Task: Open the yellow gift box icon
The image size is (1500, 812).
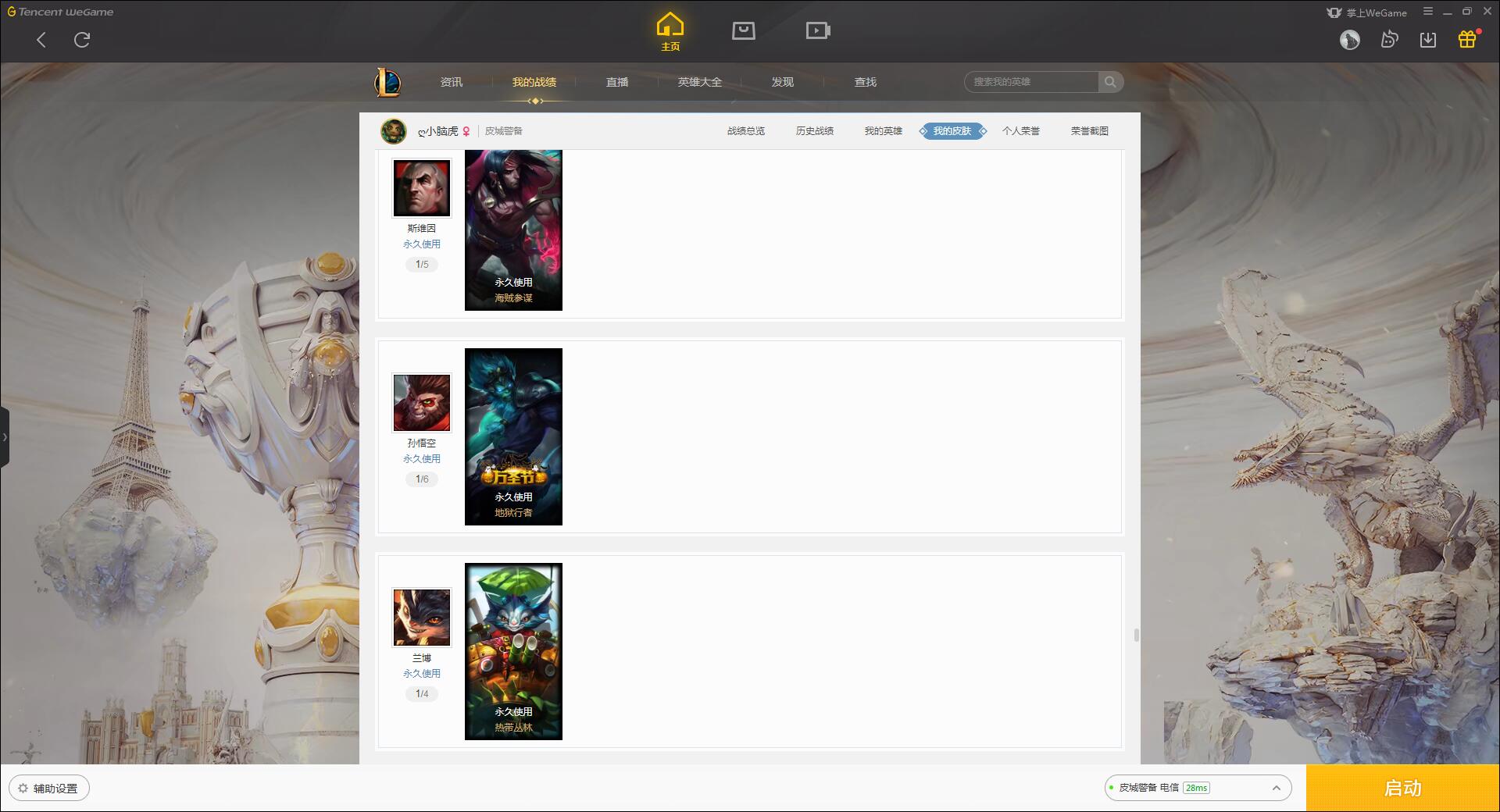Action: click(x=1467, y=39)
